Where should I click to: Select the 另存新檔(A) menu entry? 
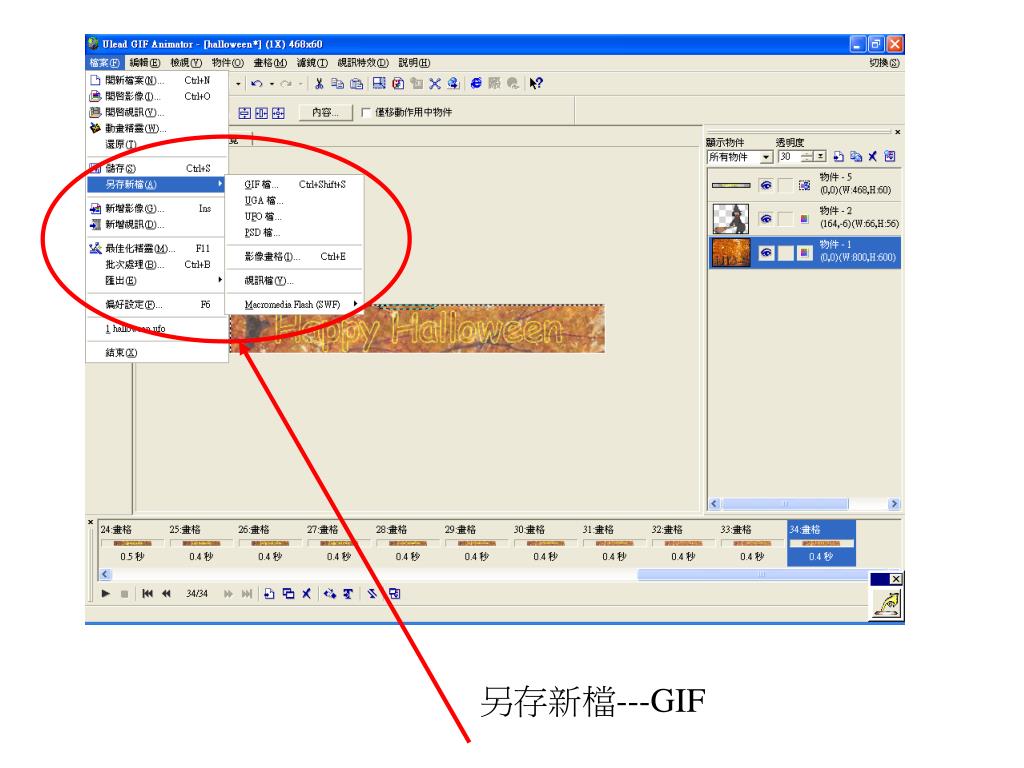coord(157,185)
